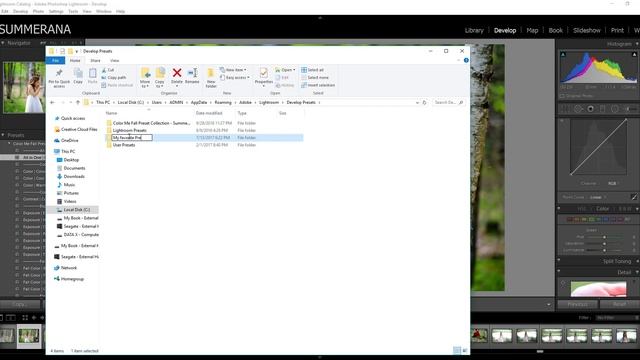Click the address bar refresh icon
The image size is (640, 360).
click(424, 102)
